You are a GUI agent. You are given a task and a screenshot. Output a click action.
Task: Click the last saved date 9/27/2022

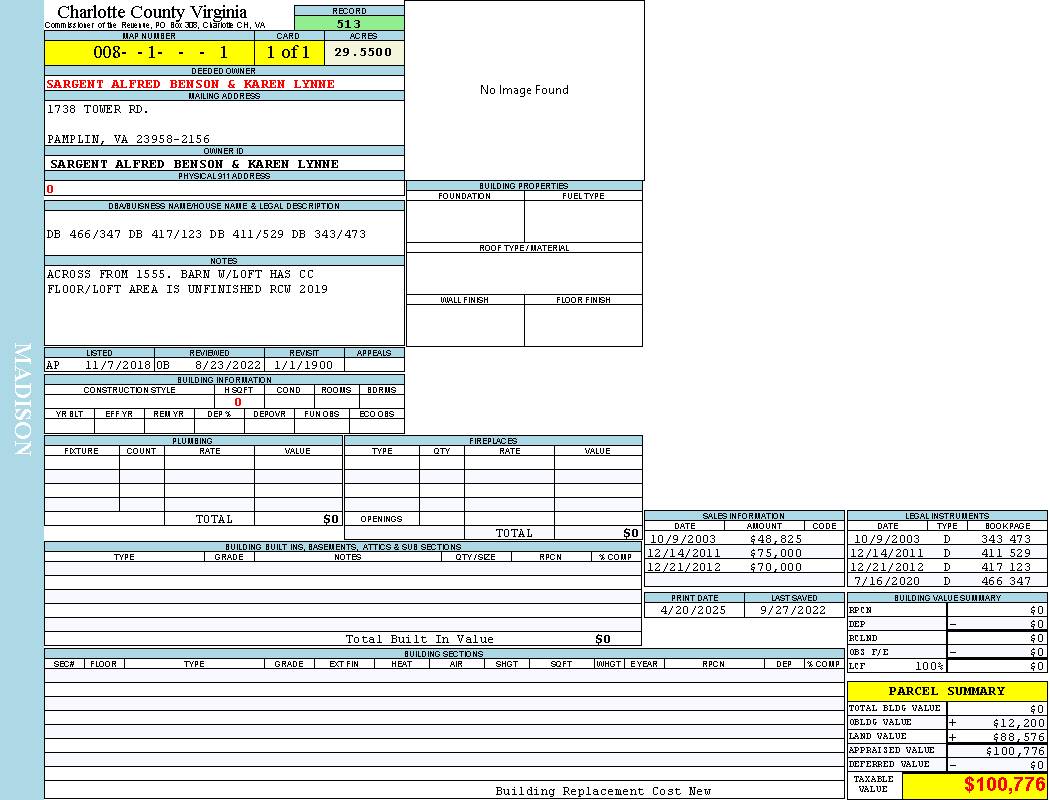point(793,609)
